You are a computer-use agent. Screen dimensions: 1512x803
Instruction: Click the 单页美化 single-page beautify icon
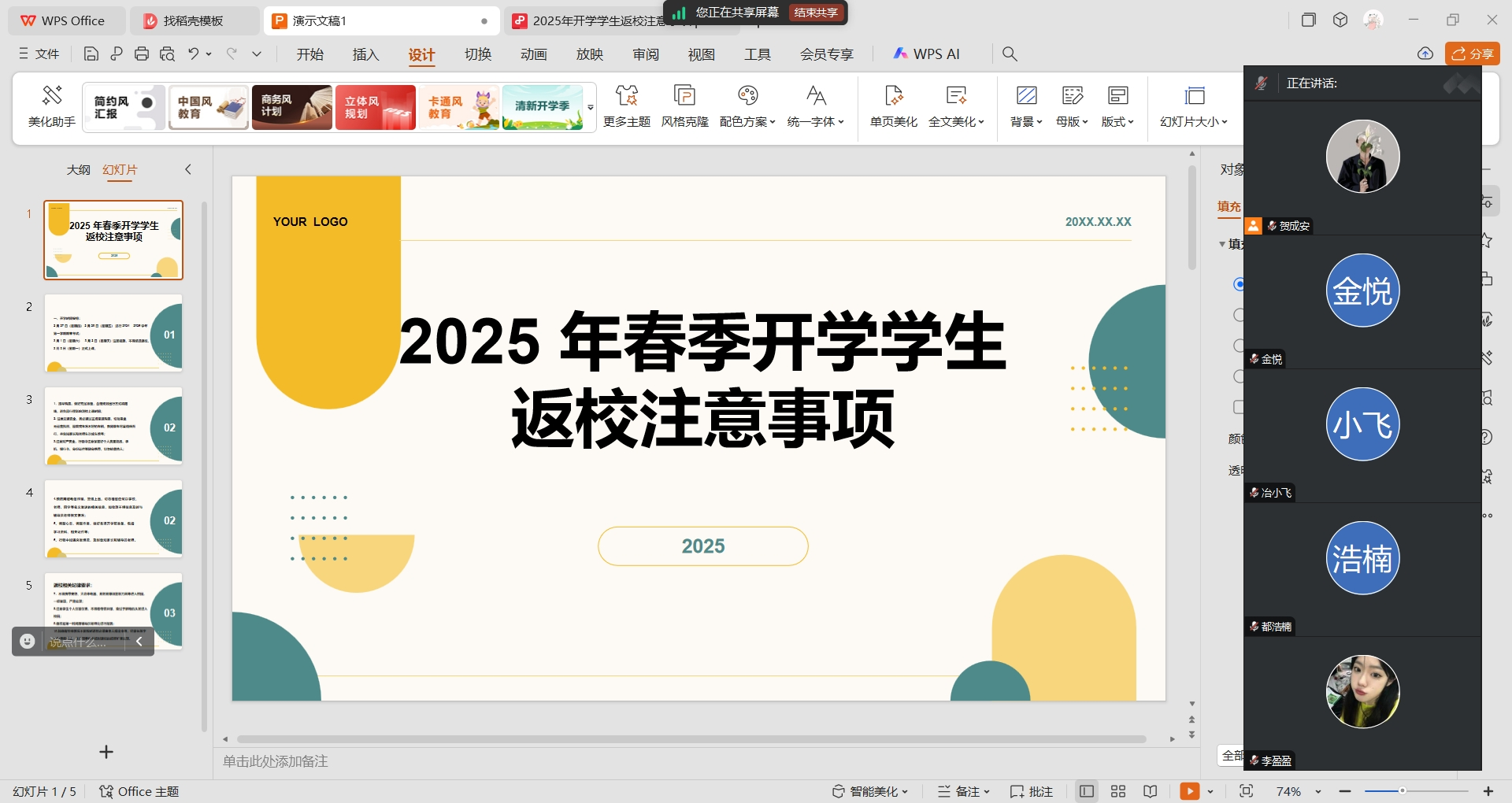893,106
